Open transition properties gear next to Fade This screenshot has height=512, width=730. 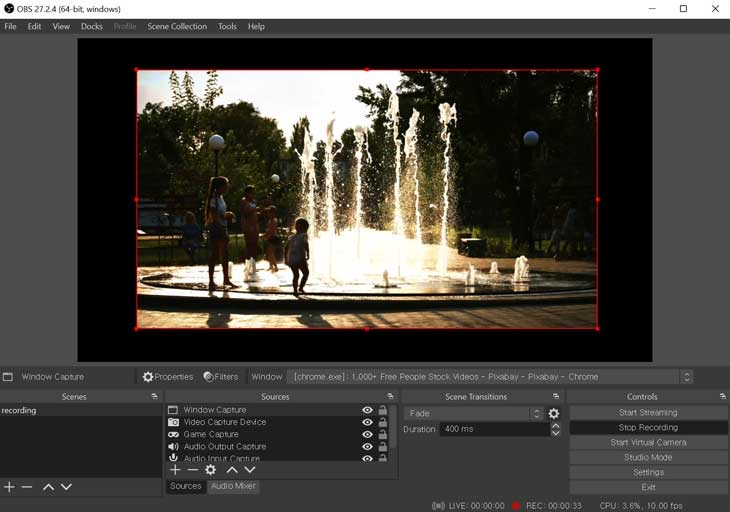coord(554,413)
